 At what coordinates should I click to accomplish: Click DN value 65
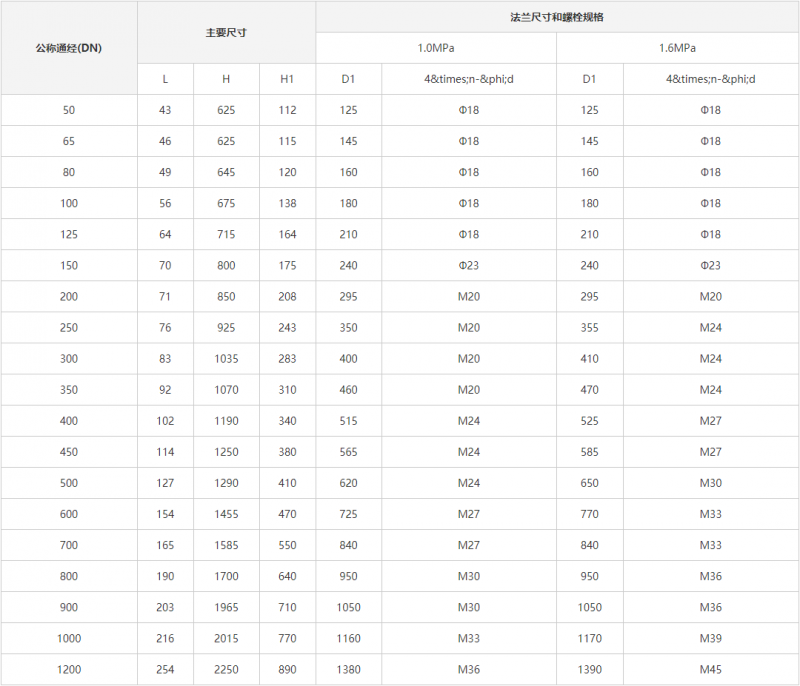[69, 141]
